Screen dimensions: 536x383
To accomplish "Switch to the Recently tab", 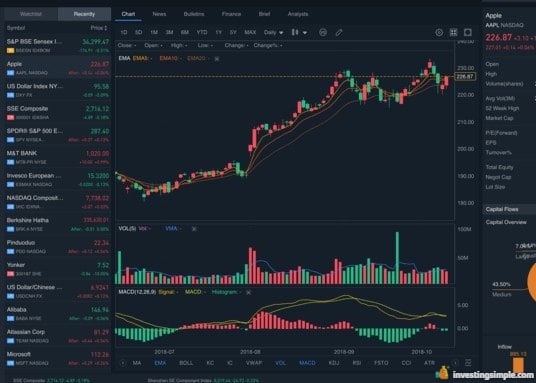I will pos(84,14).
